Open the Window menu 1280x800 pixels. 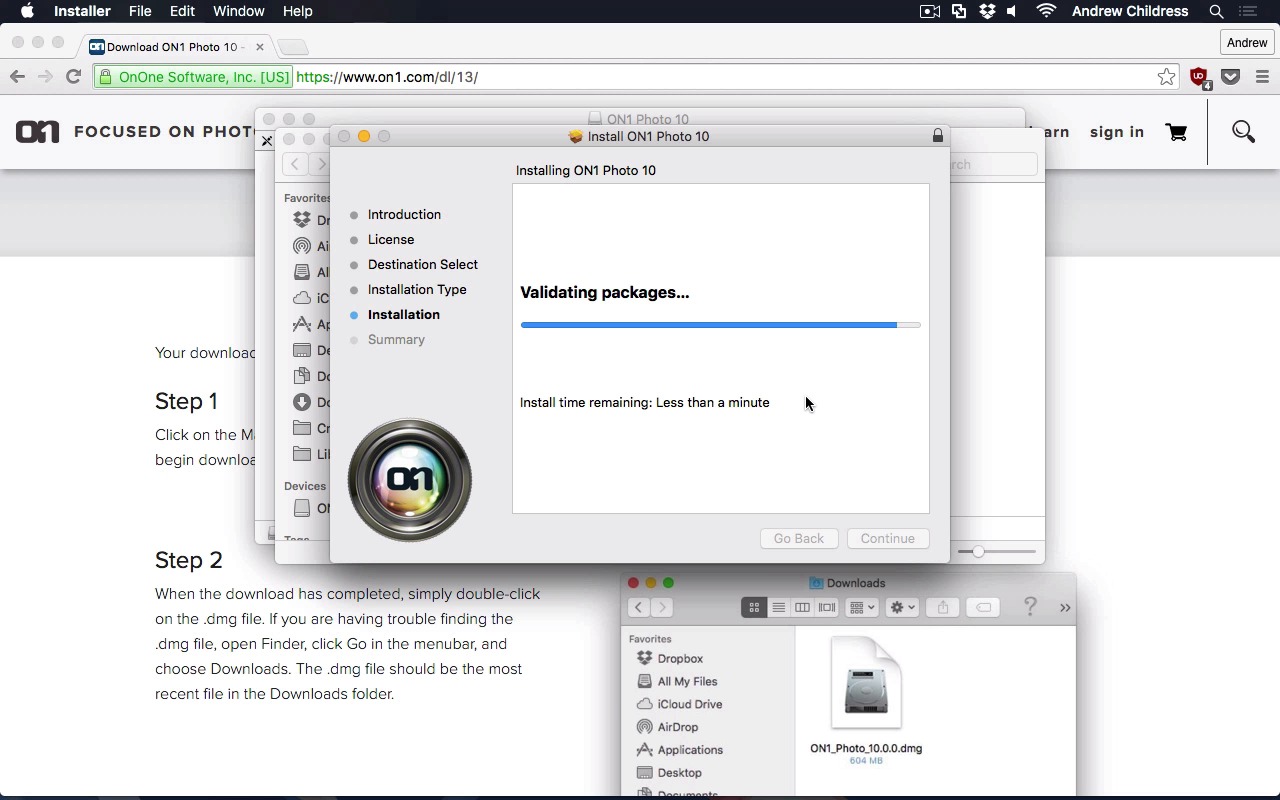click(x=239, y=11)
